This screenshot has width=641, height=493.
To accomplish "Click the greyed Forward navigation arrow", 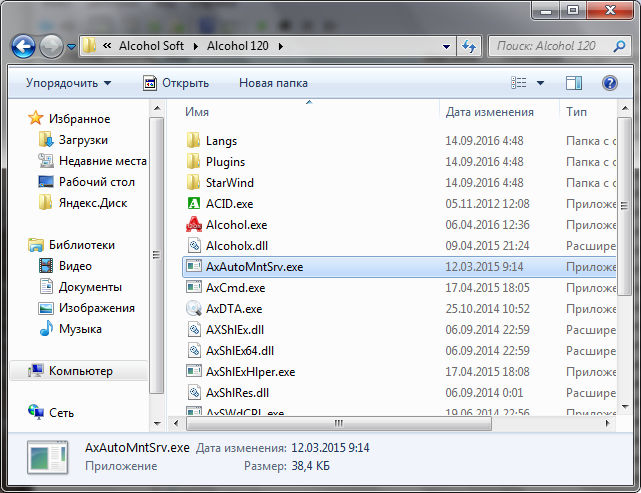I will tap(51, 47).
